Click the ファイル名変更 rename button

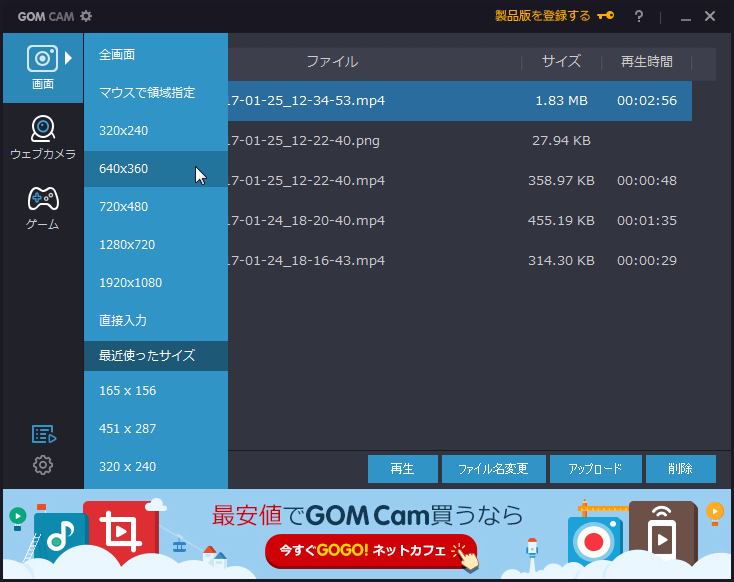click(493, 469)
